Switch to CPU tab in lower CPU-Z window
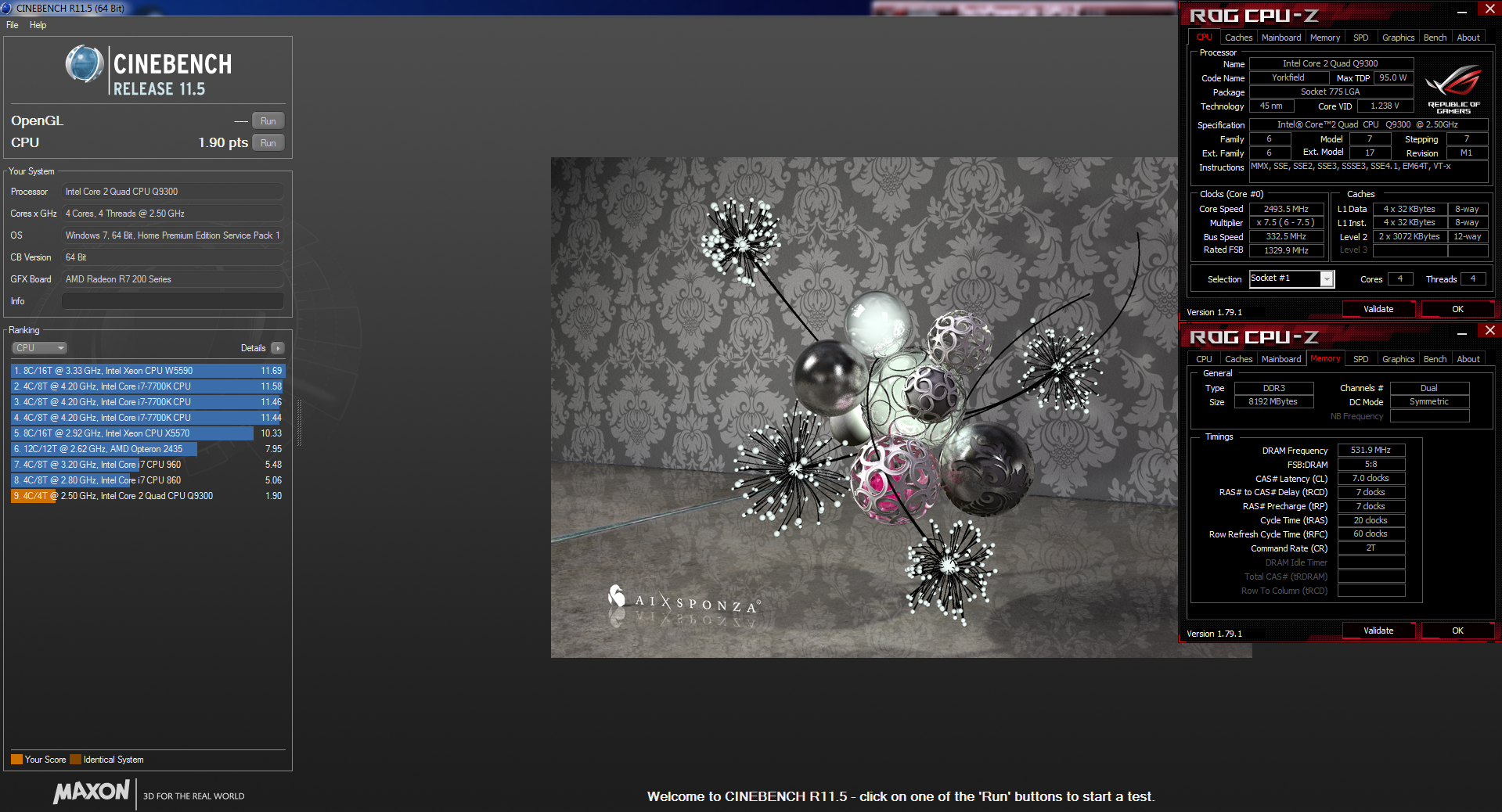 point(1204,359)
